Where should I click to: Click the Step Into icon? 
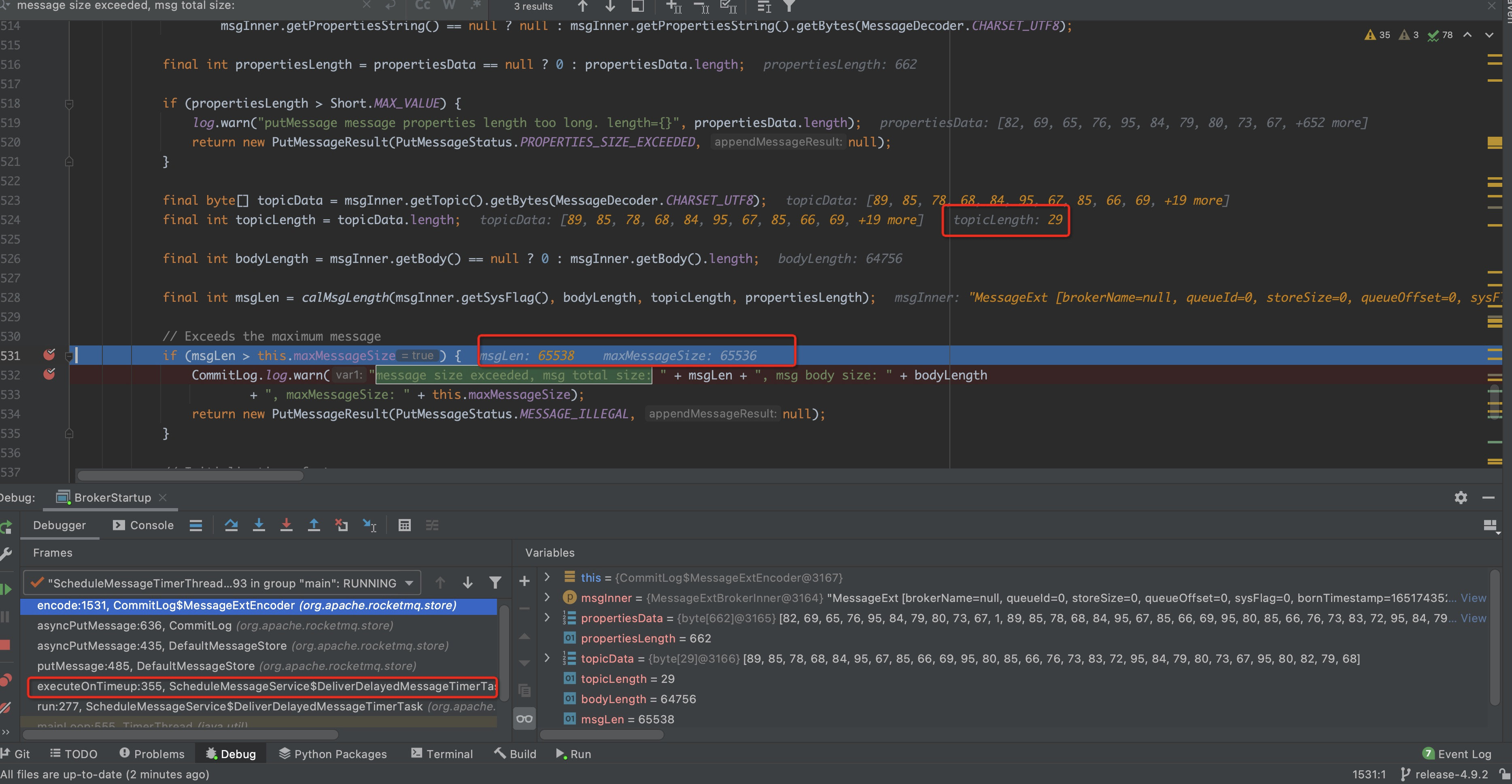259,525
